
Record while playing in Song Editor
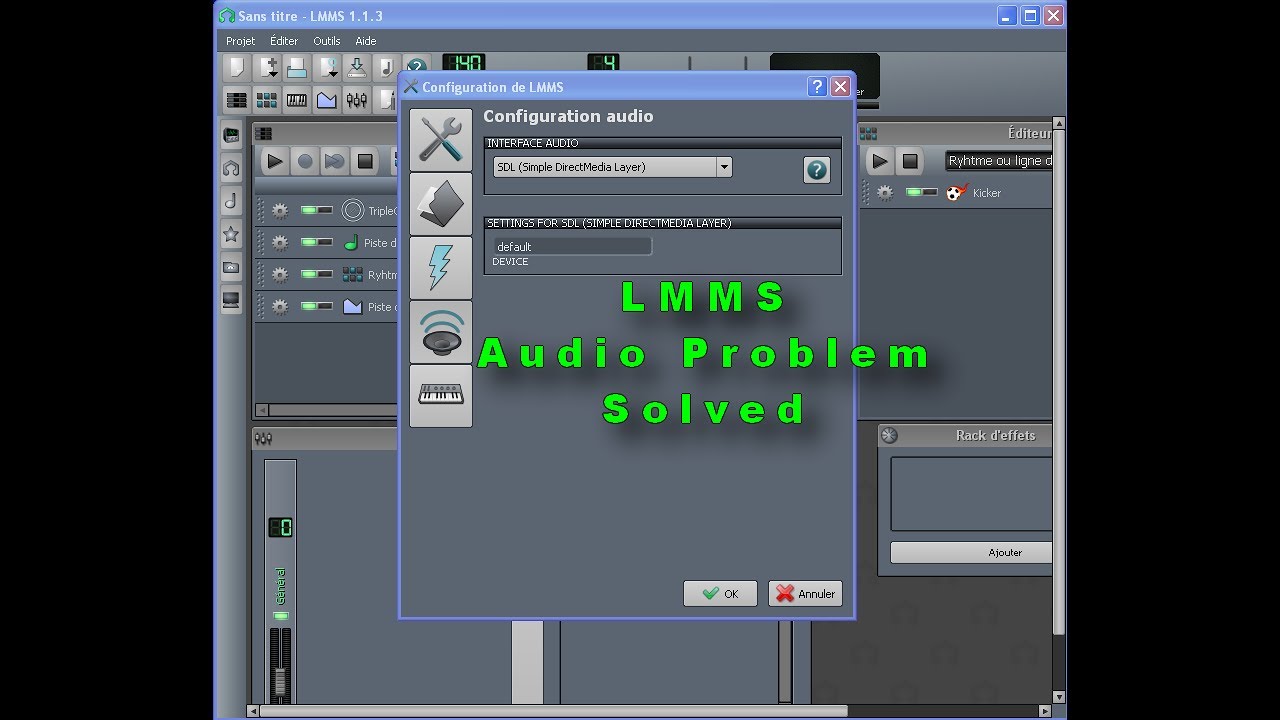(x=335, y=161)
